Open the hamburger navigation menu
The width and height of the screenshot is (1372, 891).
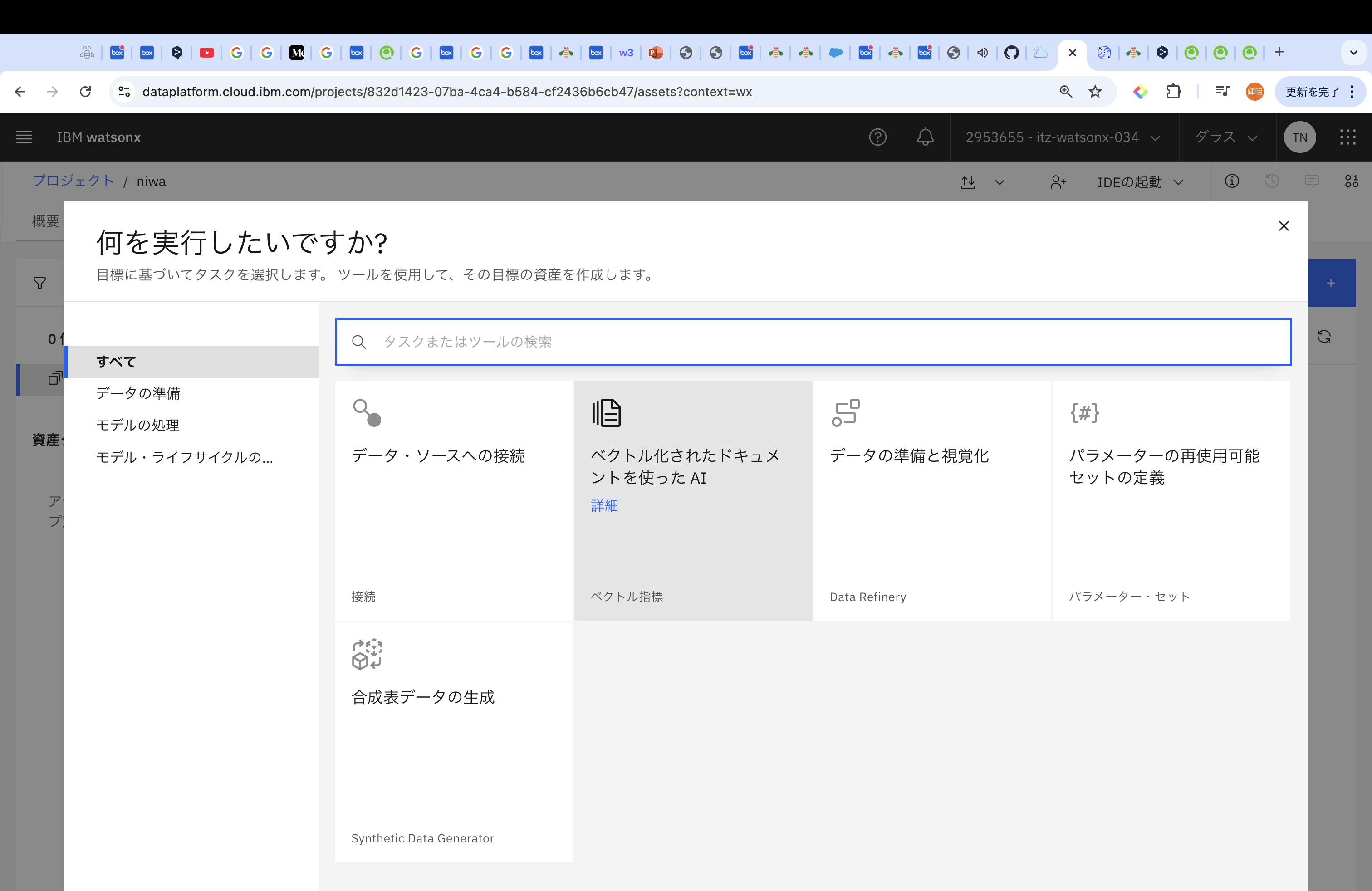pyautogui.click(x=24, y=137)
